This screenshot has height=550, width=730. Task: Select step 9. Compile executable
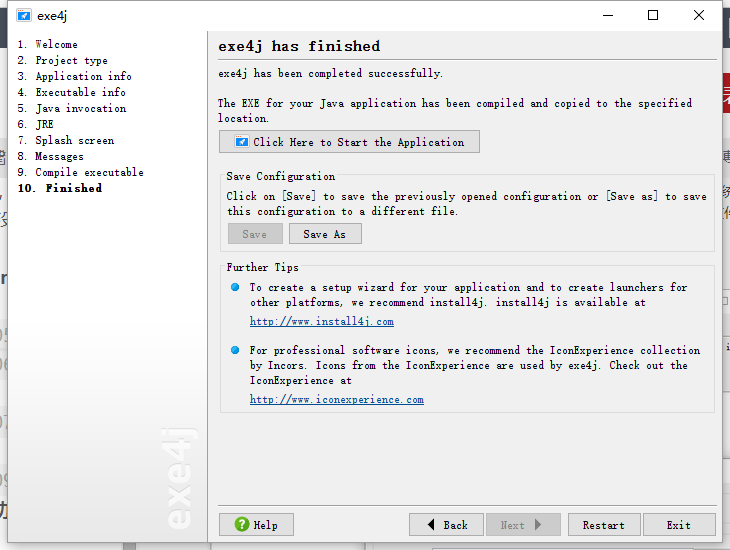click(81, 172)
